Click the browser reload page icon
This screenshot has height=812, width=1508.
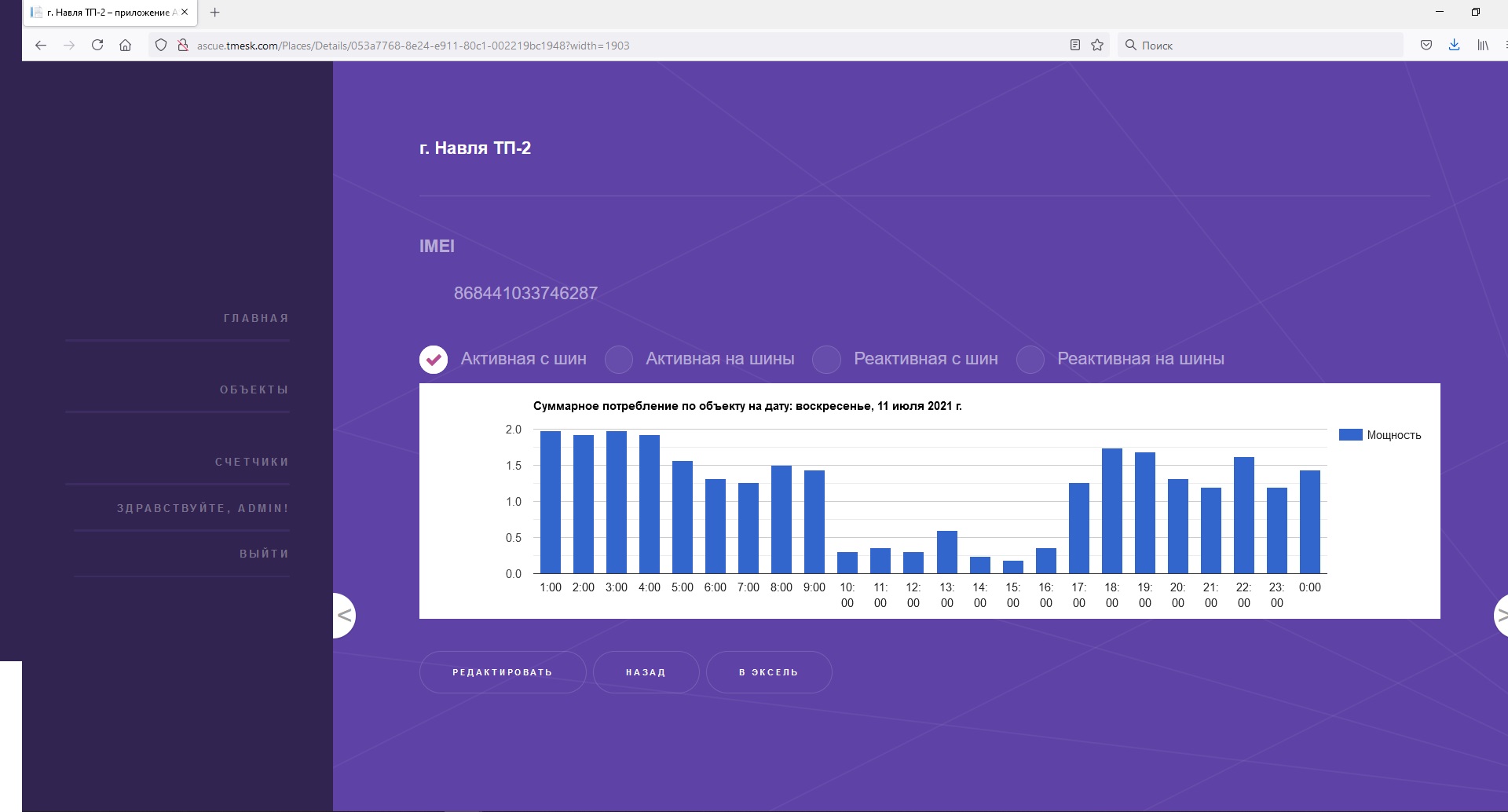97,46
